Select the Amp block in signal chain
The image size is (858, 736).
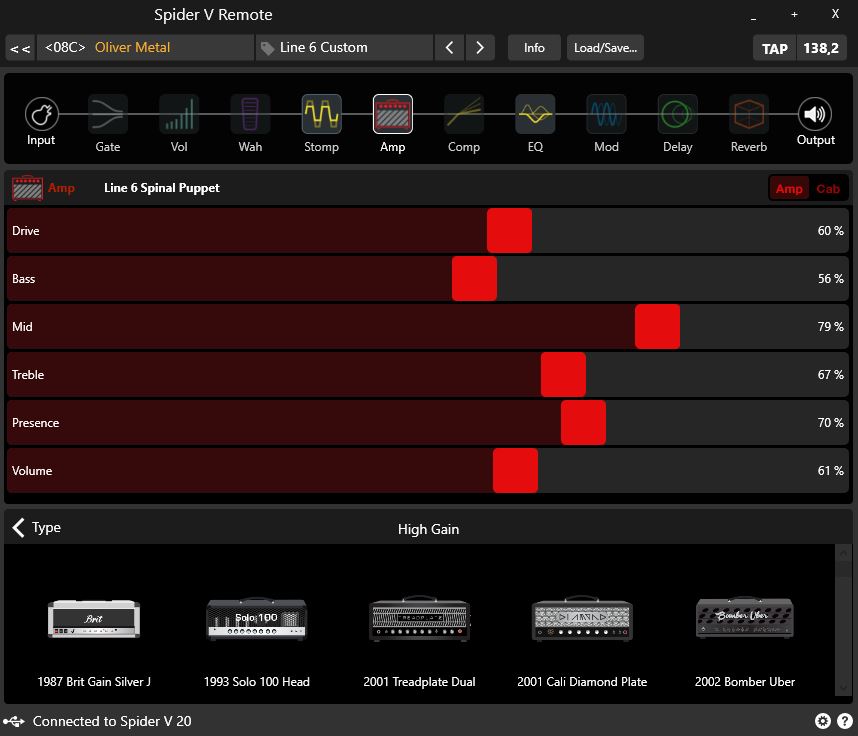[x=393, y=114]
